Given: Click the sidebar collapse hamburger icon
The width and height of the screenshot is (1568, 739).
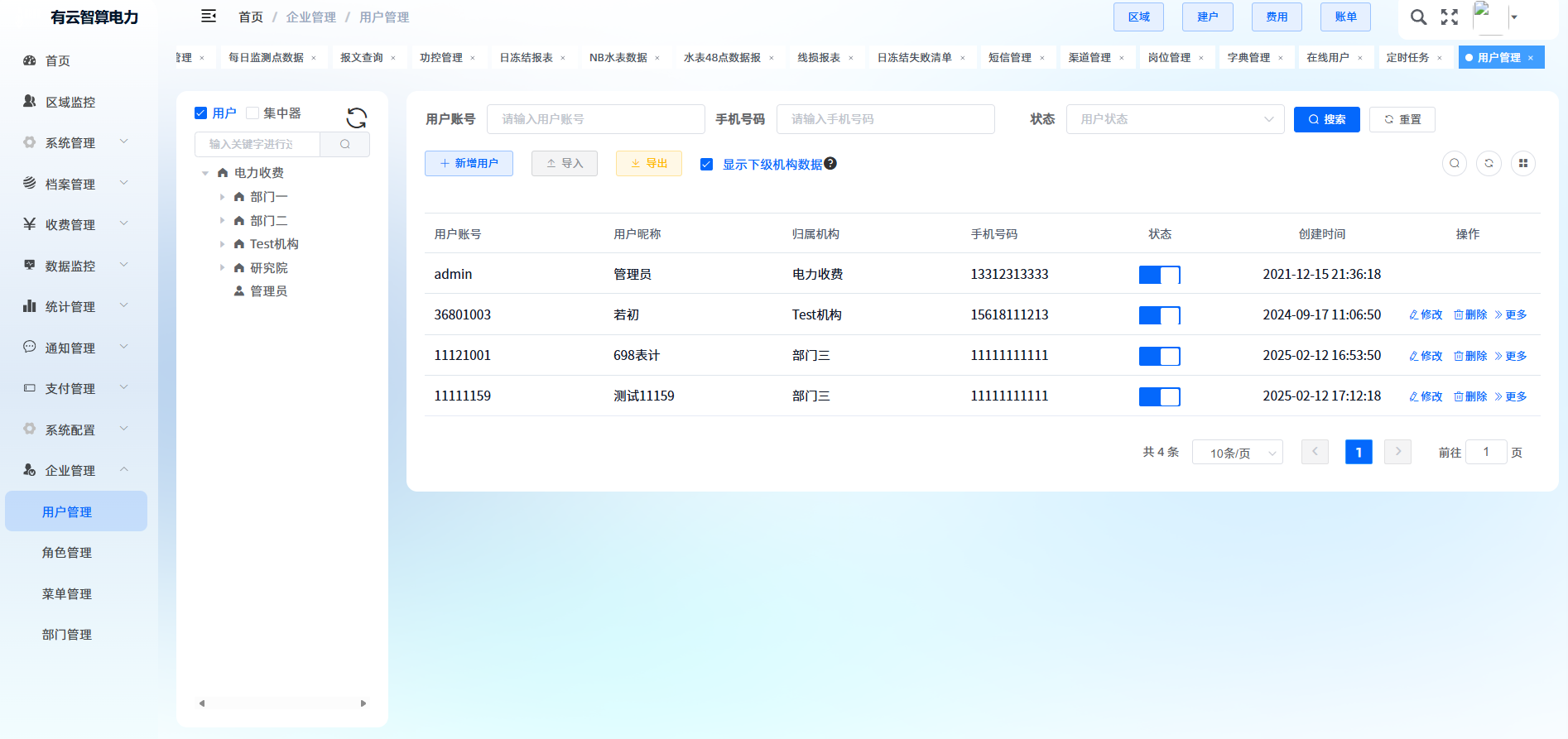Looking at the screenshot, I should pyautogui.click(x=209, y=17).
